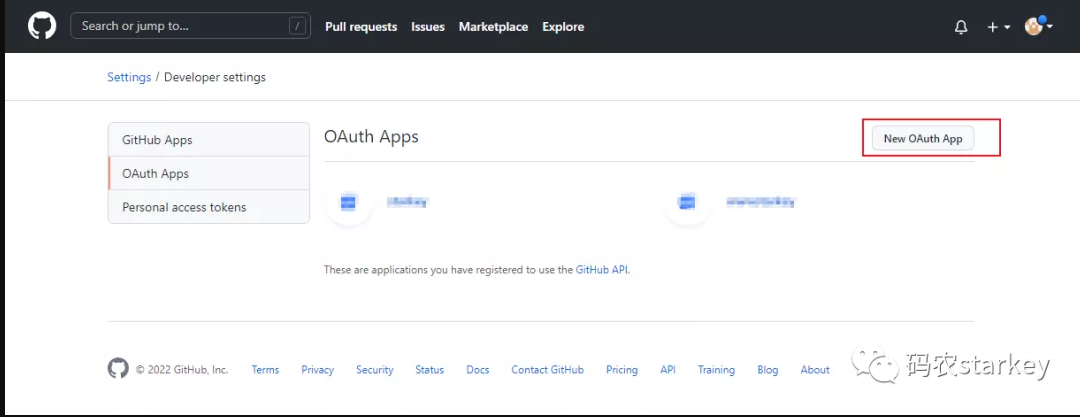Open the user avatar profile menu
The image size is (1080, 417).
coord(1038,27)
